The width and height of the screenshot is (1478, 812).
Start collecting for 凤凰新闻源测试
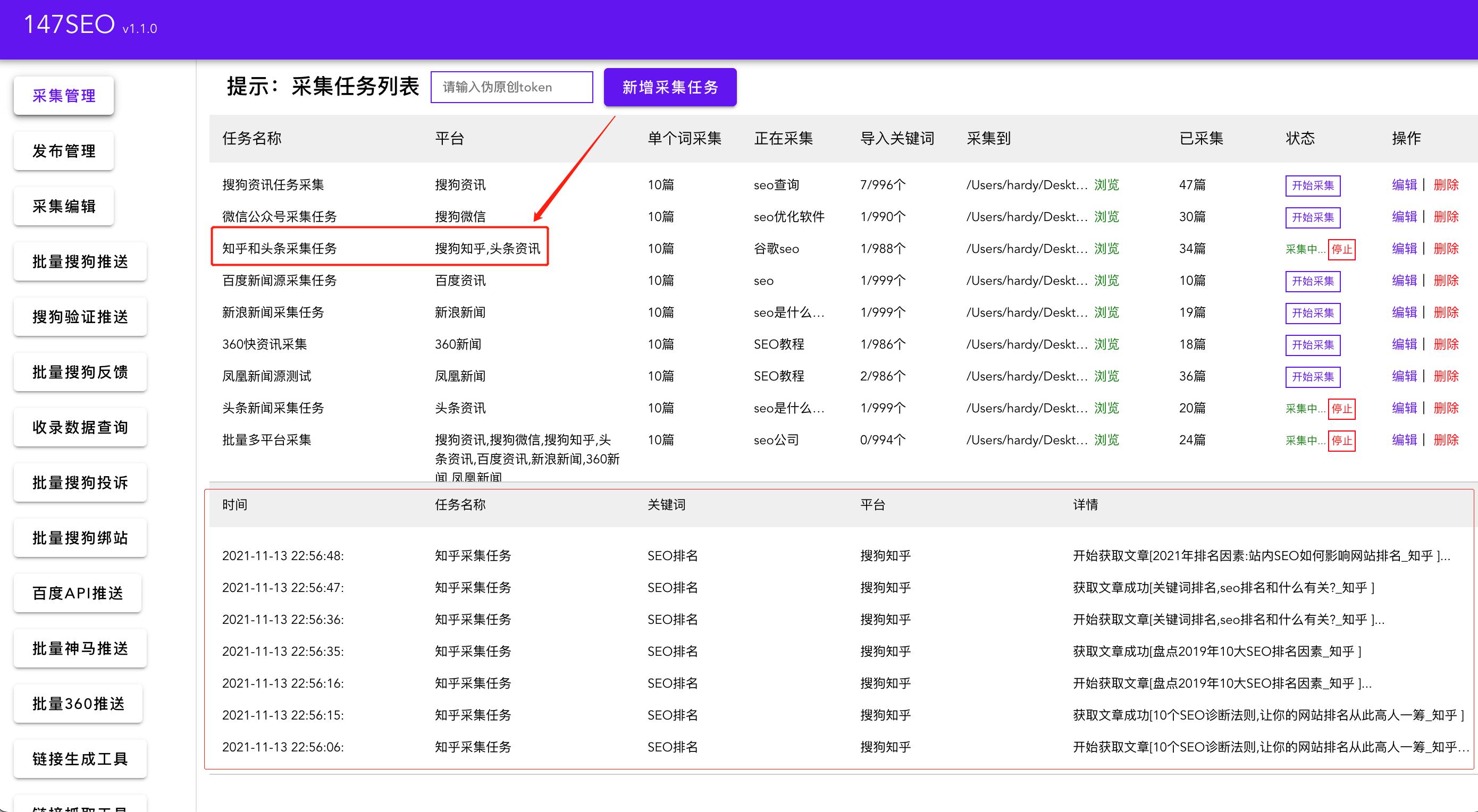point(1313,377)
